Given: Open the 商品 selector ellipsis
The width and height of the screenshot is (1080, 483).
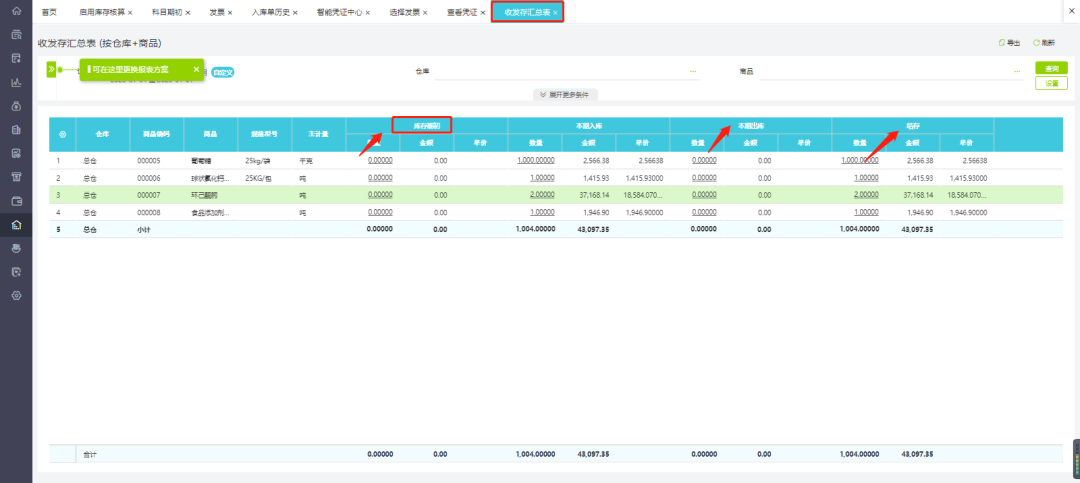Looking at the screenshot, I should [1017, 71].
